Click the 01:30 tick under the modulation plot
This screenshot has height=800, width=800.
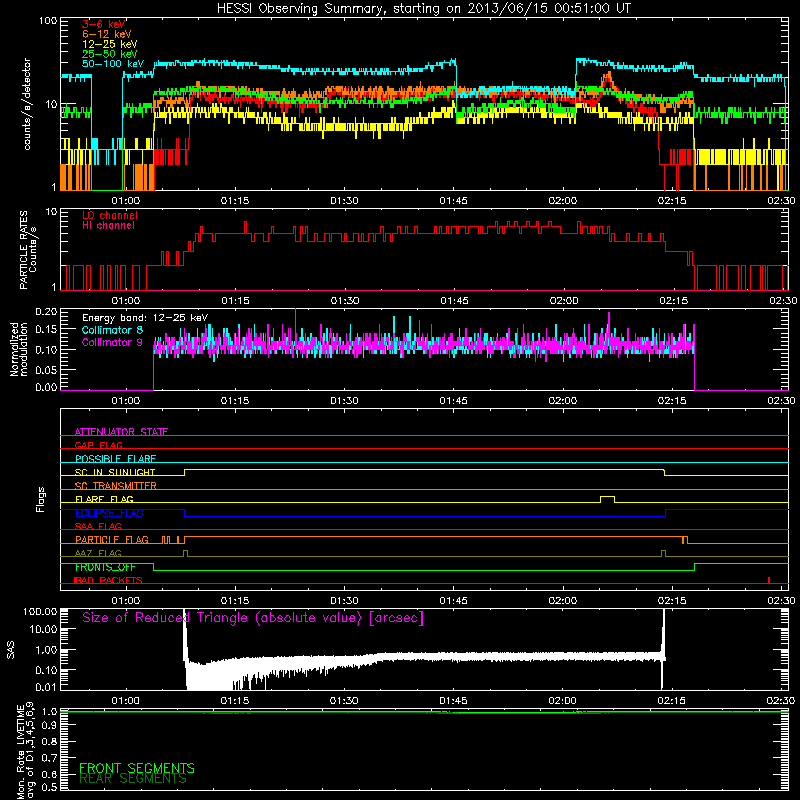pyautogui.click(x=344, y=401)
